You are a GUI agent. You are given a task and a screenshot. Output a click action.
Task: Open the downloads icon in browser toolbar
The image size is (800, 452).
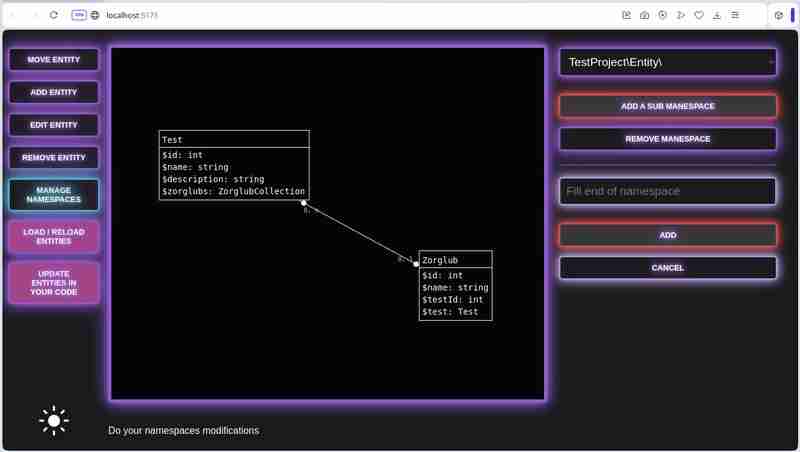point(717,15)
